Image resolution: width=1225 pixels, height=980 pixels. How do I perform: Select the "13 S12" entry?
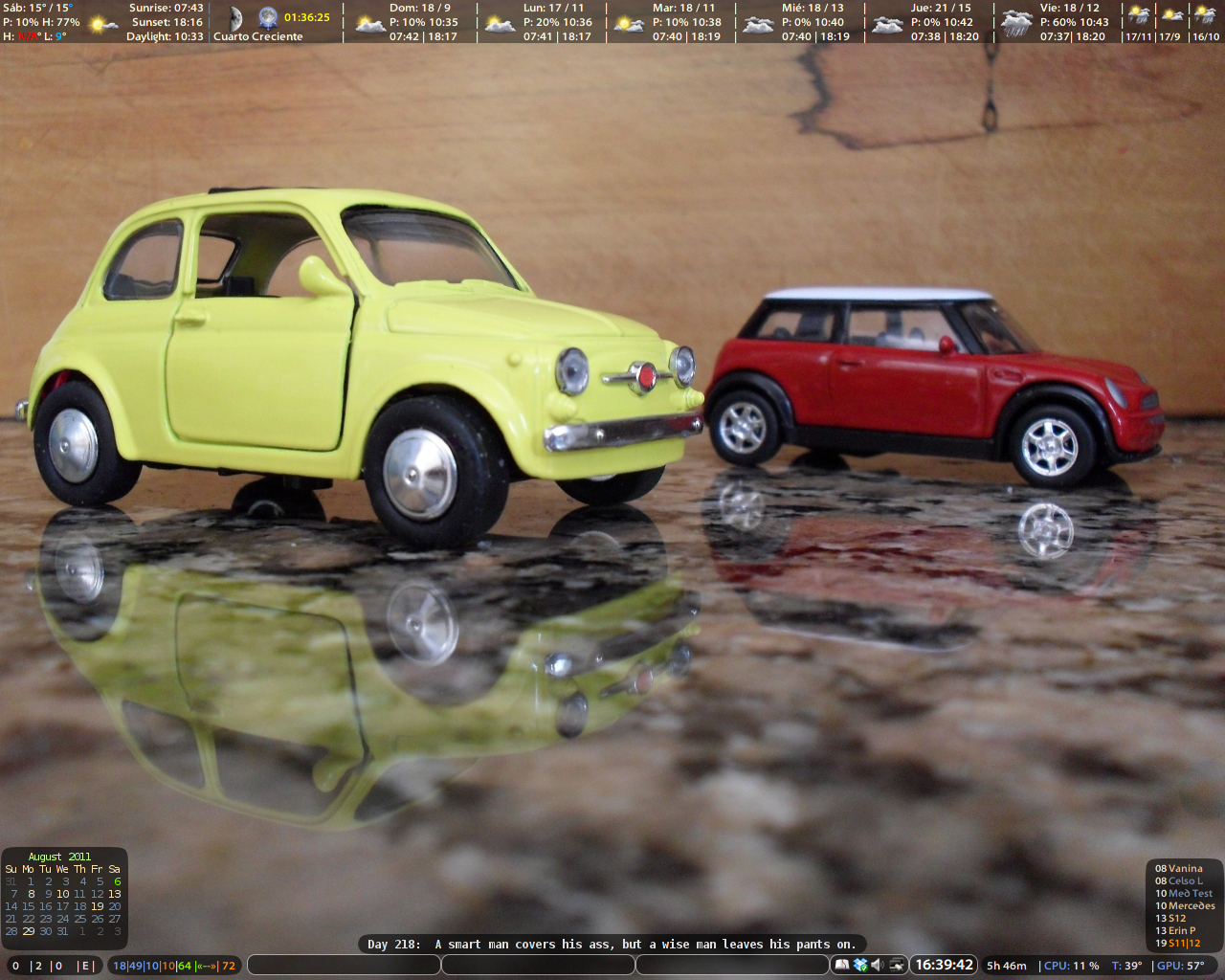click(x=1170, y=919)
